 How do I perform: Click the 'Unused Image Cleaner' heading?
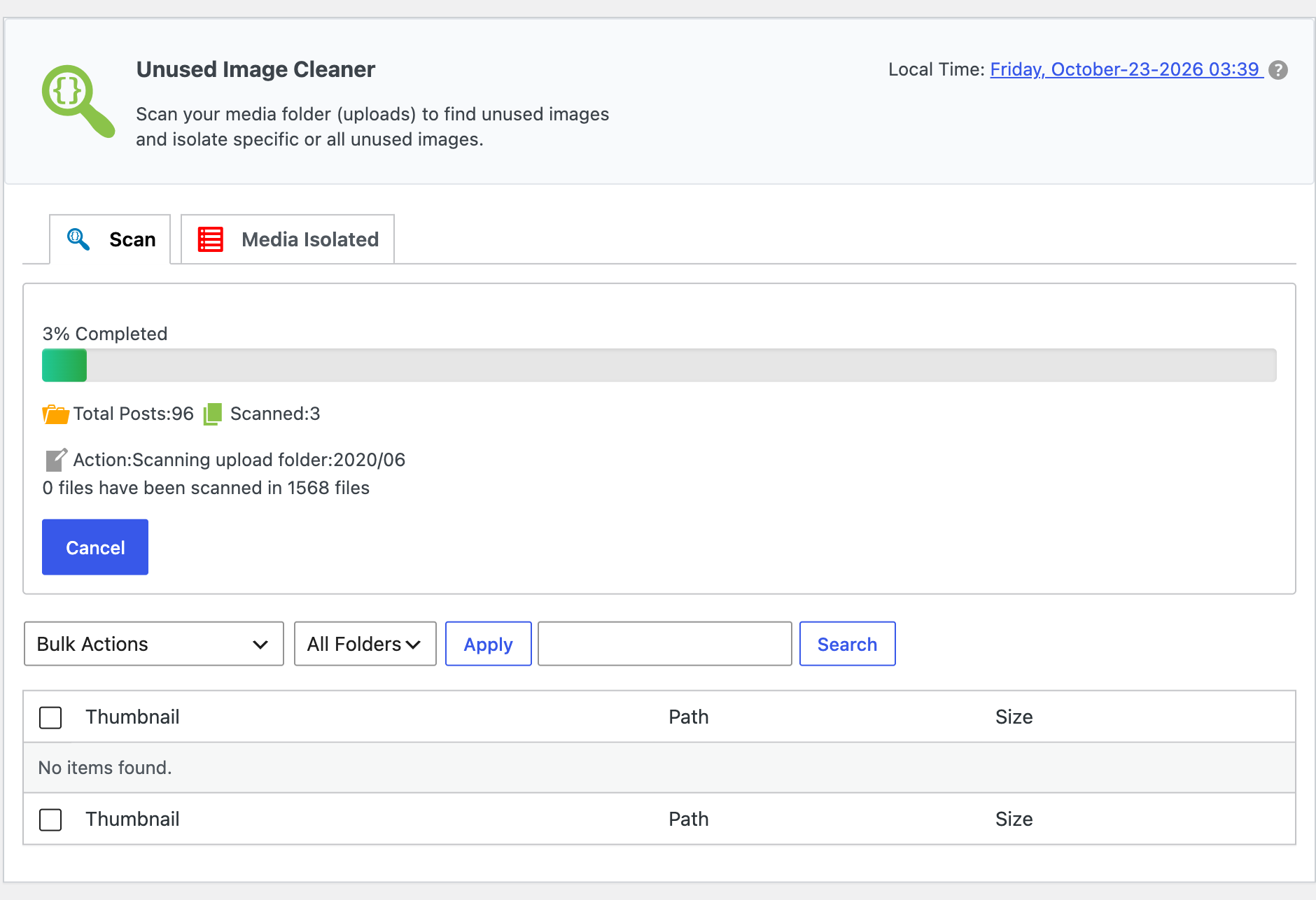click(x=255, y=69)
